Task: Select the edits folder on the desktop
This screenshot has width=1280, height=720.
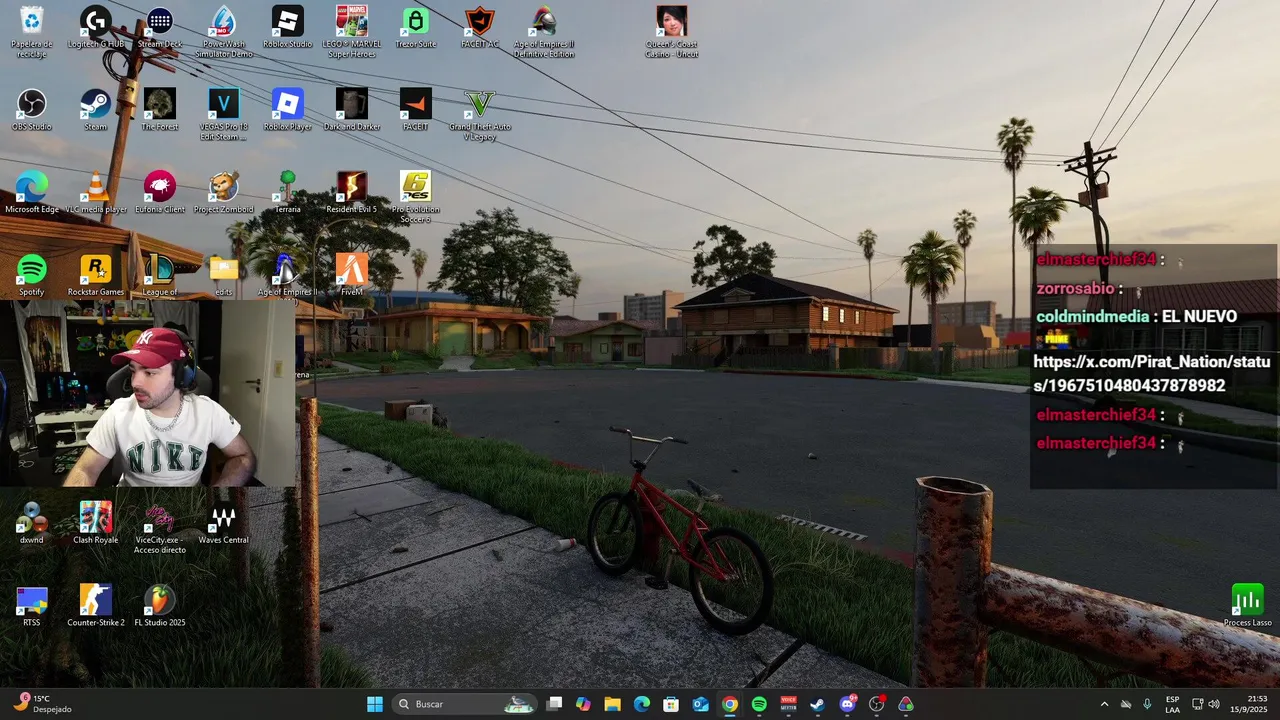Action: 224,274
